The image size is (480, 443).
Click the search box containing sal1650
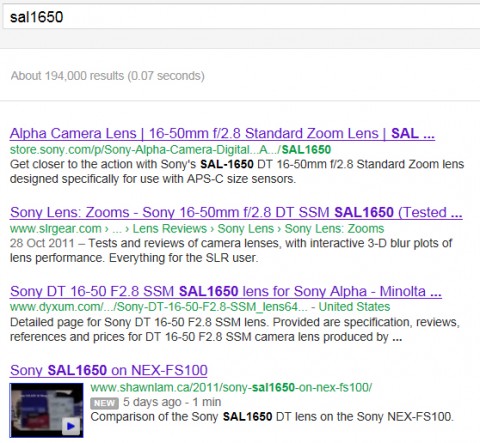click(241, 17)
